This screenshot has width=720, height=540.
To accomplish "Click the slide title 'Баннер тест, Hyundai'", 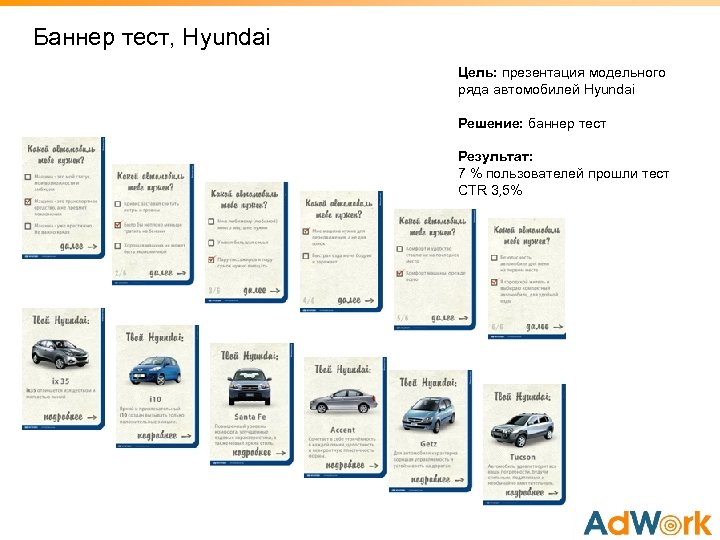I will click(152, 37).
